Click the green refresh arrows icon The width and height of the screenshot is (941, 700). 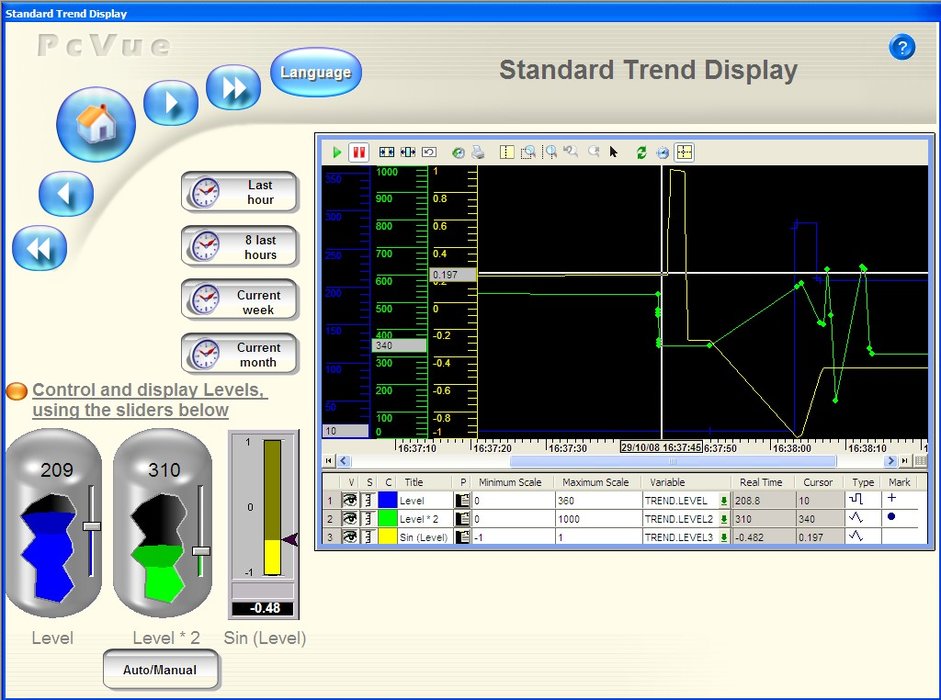coord(641,153)
